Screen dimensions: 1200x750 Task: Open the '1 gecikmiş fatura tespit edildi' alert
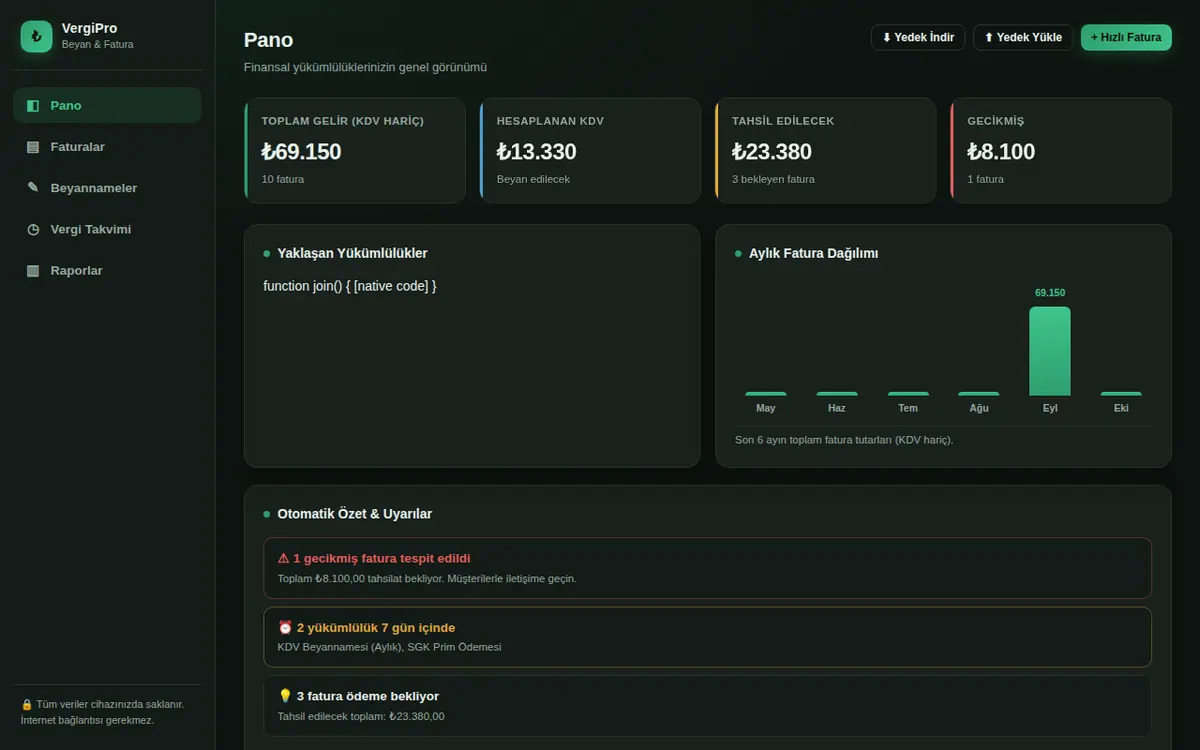[x=707, y=568]
